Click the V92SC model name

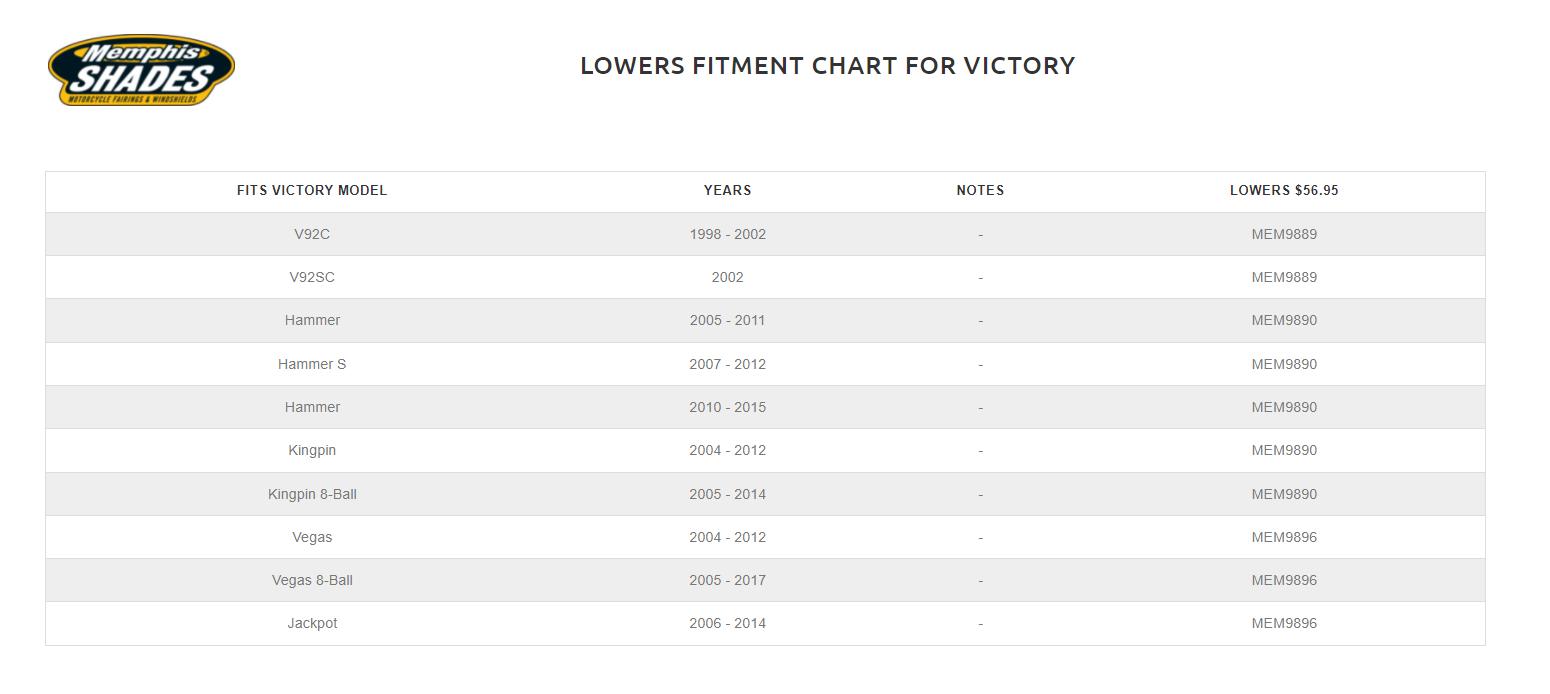[312, 277]
